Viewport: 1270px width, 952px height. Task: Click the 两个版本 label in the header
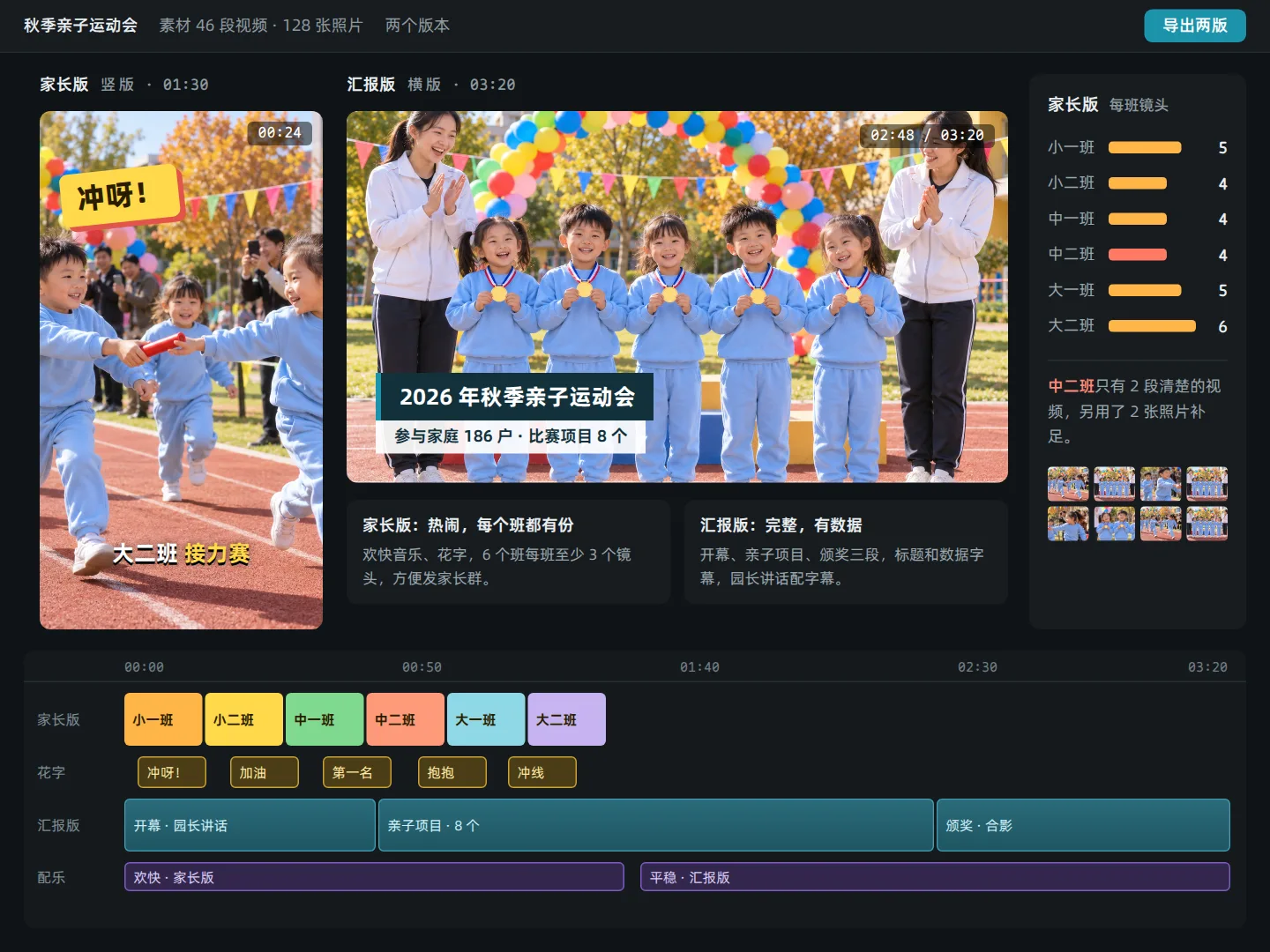click(417, 26)
